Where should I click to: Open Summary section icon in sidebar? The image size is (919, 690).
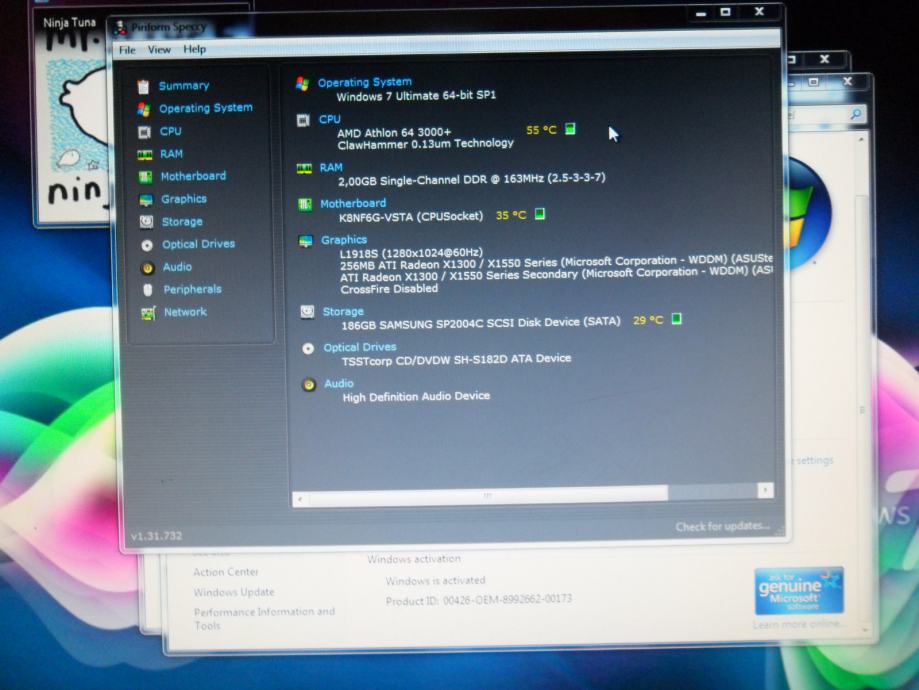coord(143,87)
